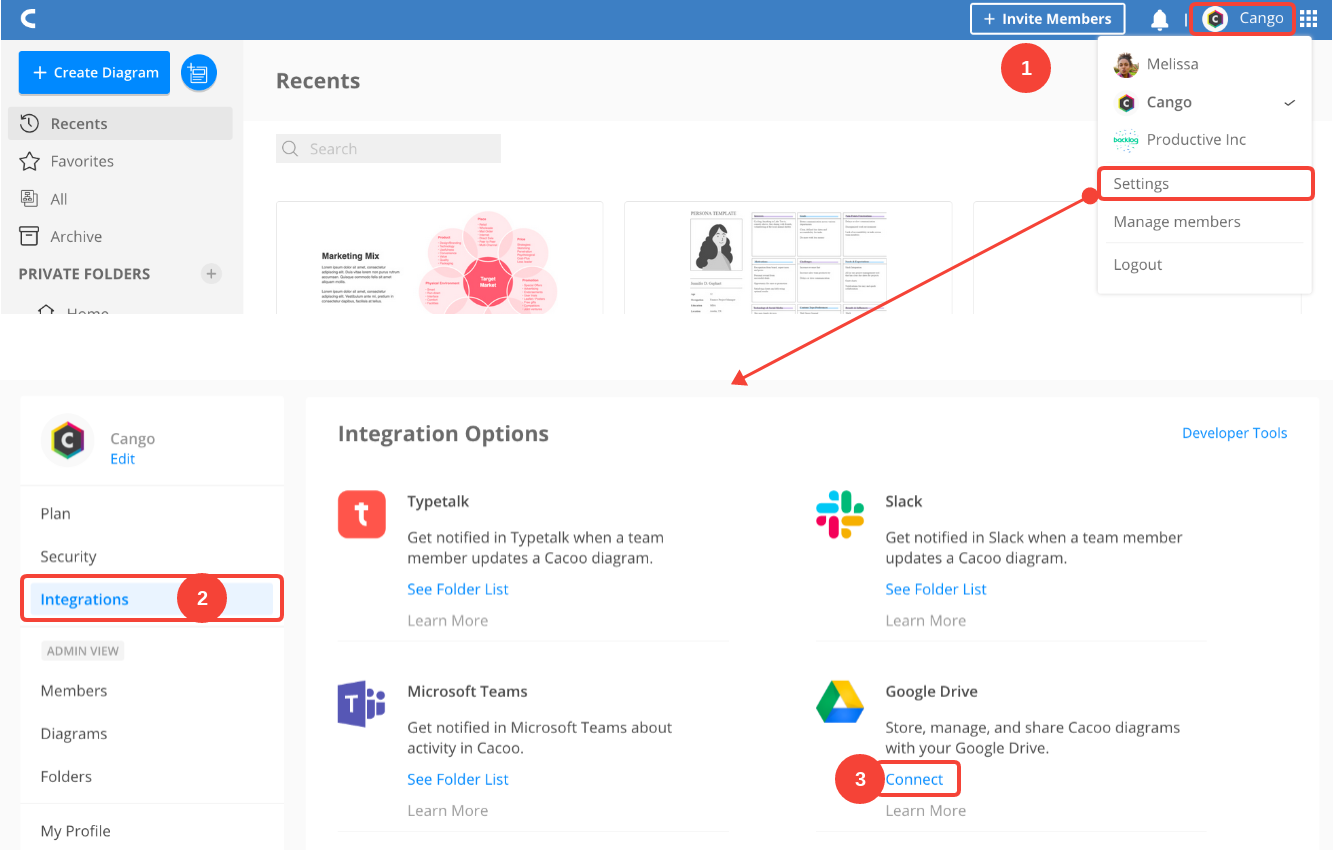
Task: Click the All diagrams icon in the sidebar
Action: [x=30, y=199]
